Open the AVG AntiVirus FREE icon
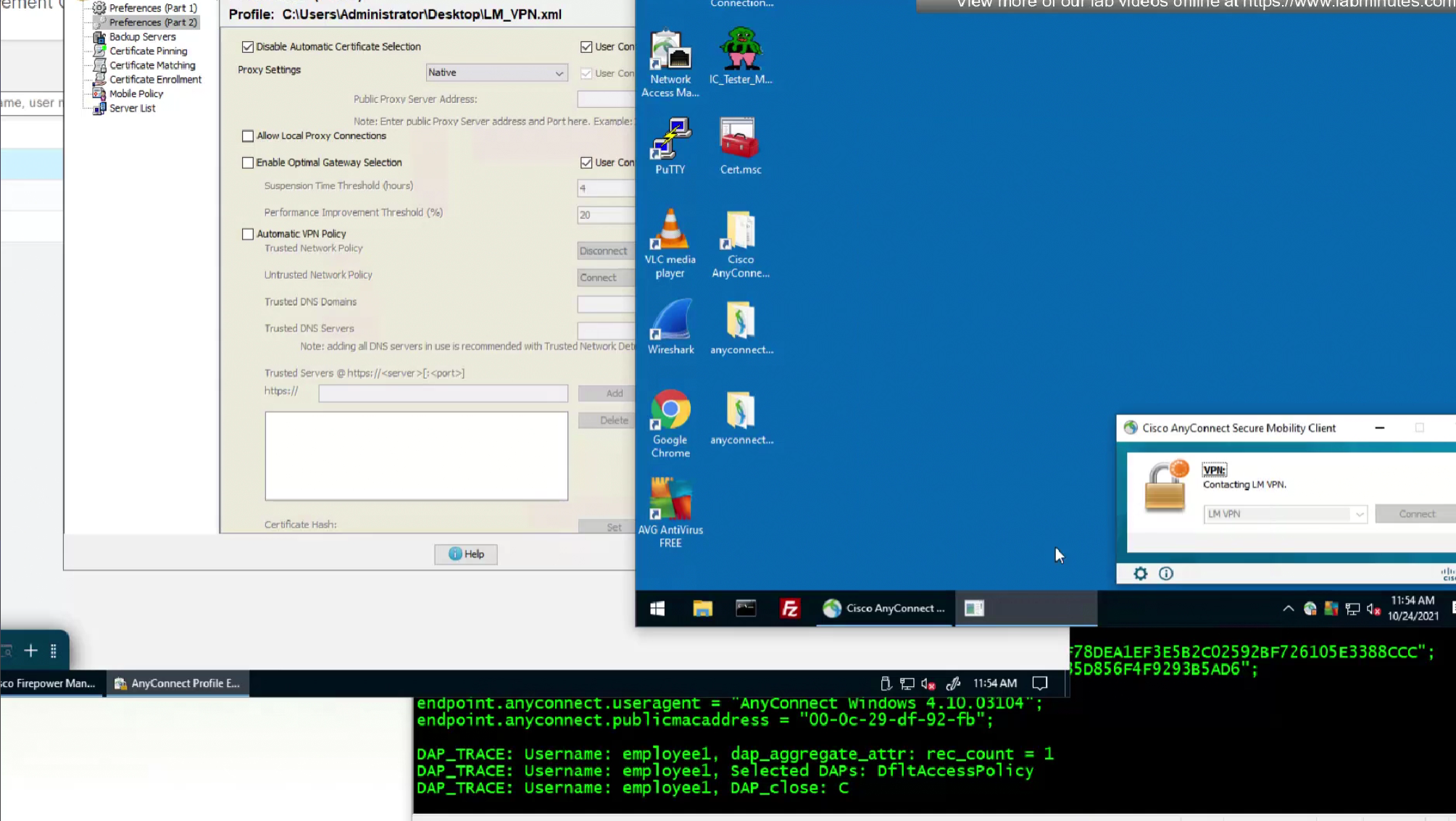The image size is (1456, 821). [x=670, y=512]
